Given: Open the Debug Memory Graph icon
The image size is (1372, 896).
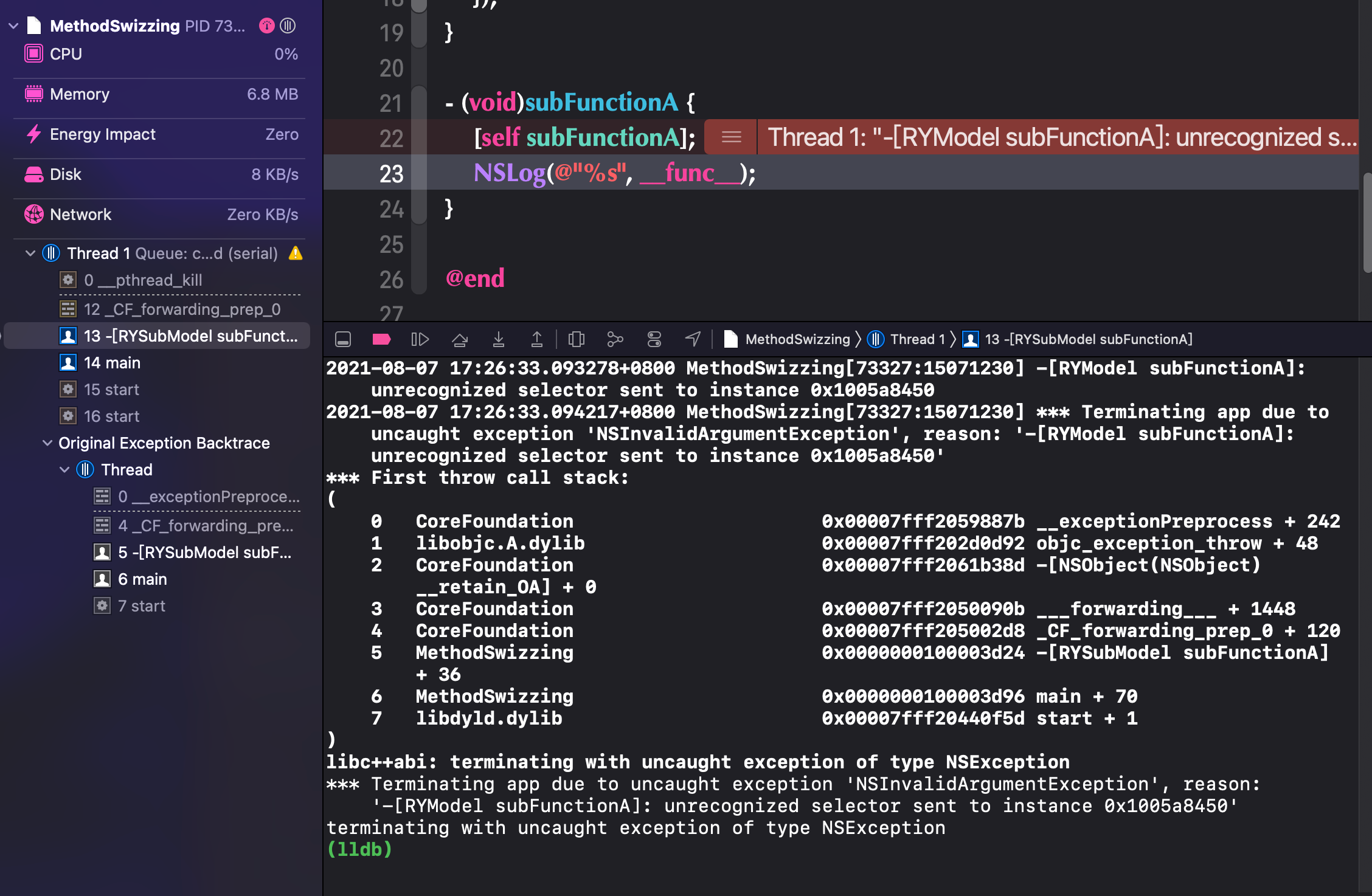Looking at the screenshot, I should [x=615, y=339].
